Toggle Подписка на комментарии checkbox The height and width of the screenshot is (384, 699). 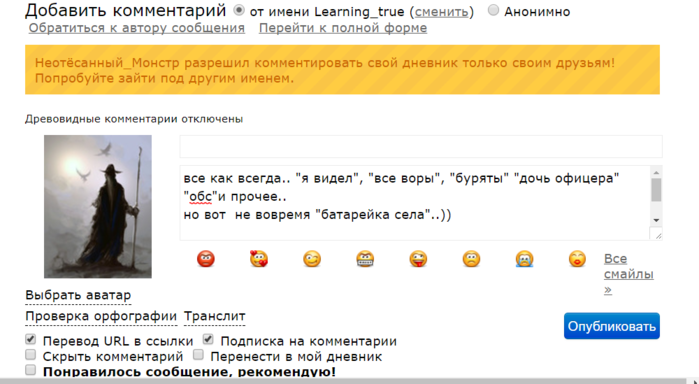[x=208, y=339]
